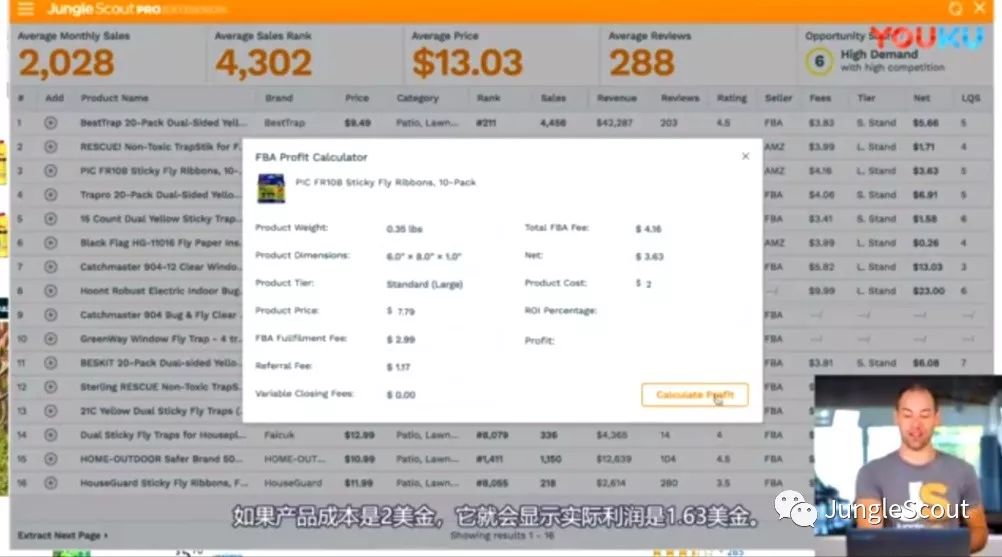Viewport: 1002px width, 557px height.
Task: Sort by Sales column header
Action: point(553,98)
